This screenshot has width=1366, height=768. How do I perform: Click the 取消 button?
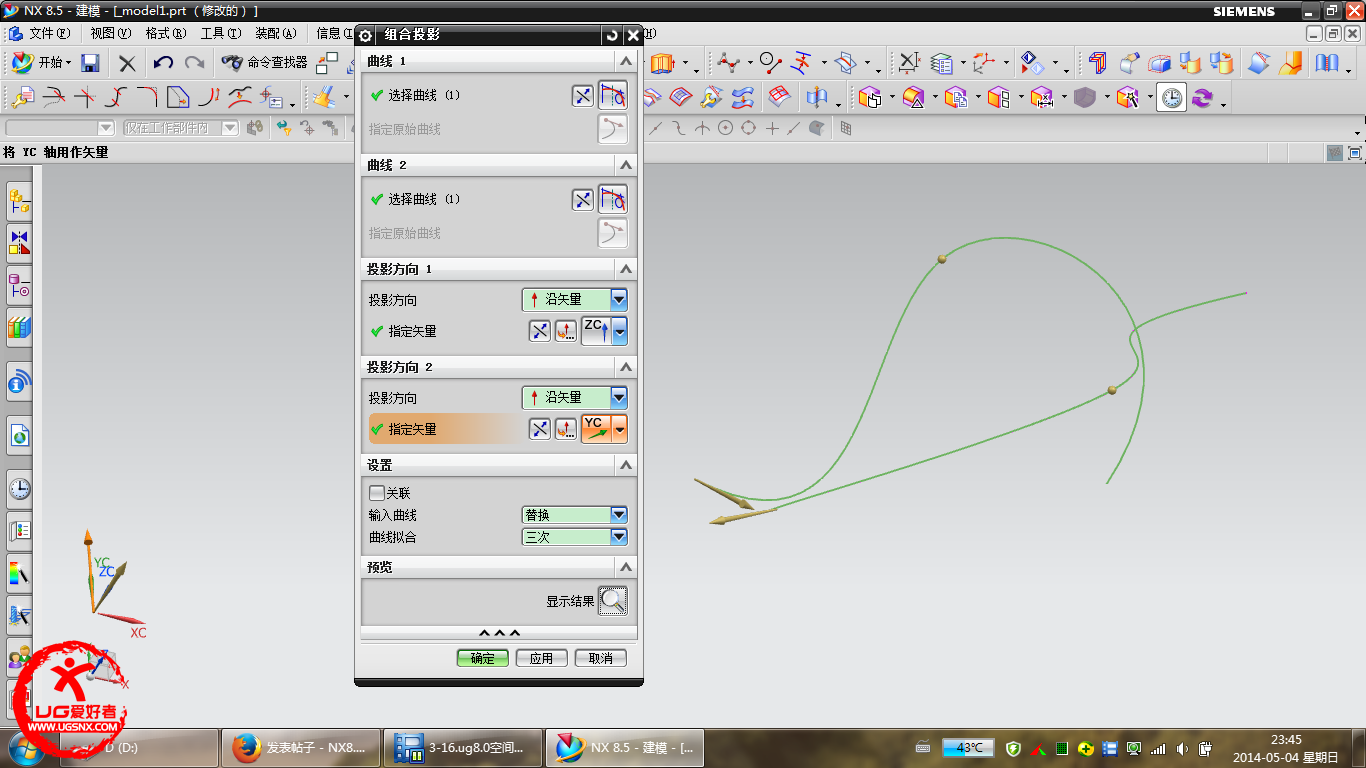tap(601, 658)
